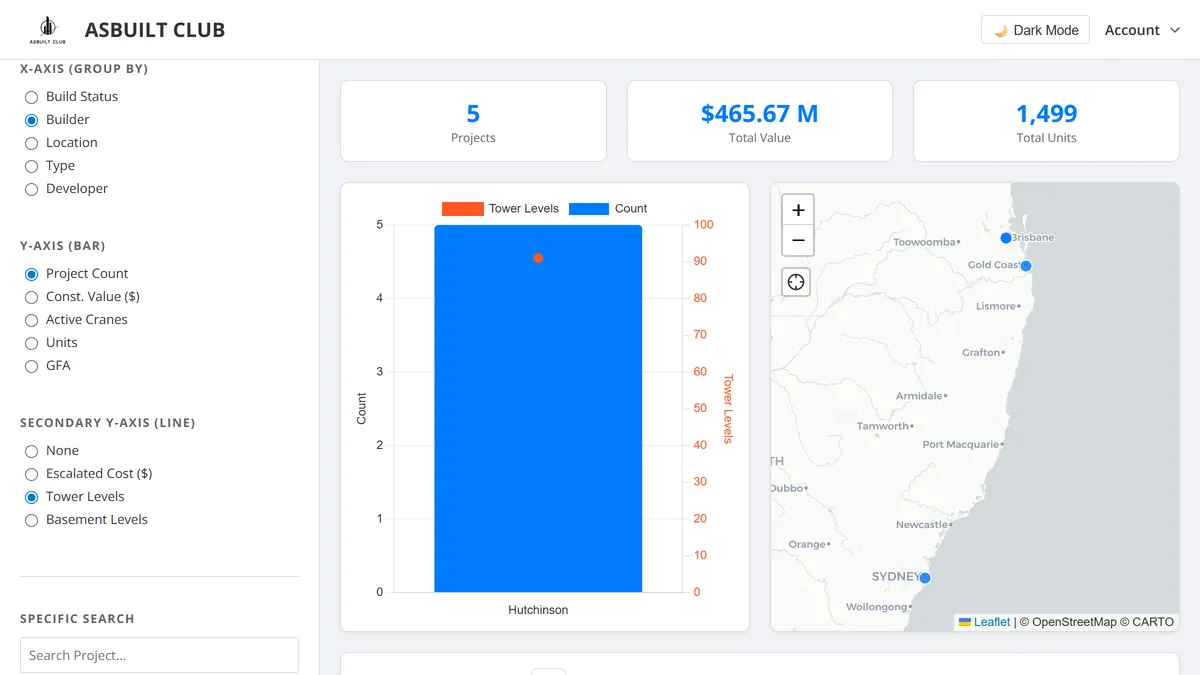Click the Brisbane project map marker
The width and height of the screenshot is (1200, 675).
(x=1006, y=238)
